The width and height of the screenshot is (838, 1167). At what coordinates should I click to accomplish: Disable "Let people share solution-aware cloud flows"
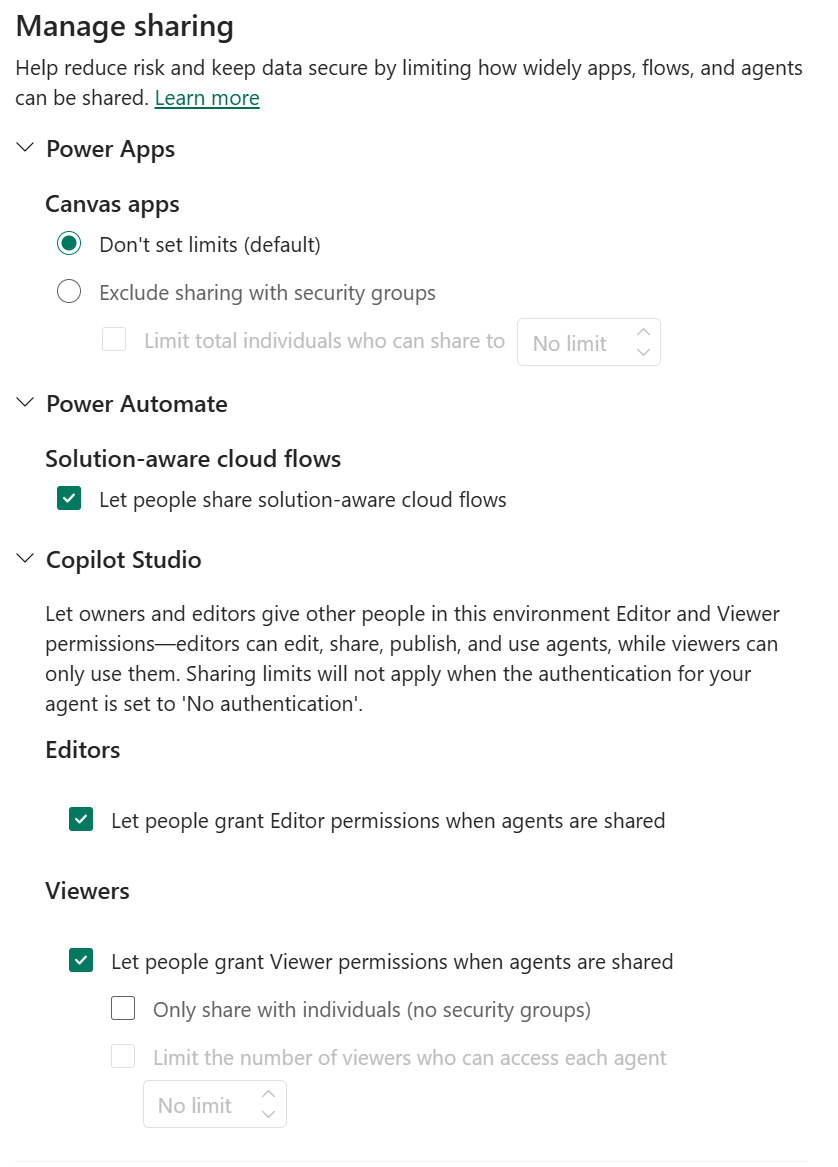(x=68, y=497)
